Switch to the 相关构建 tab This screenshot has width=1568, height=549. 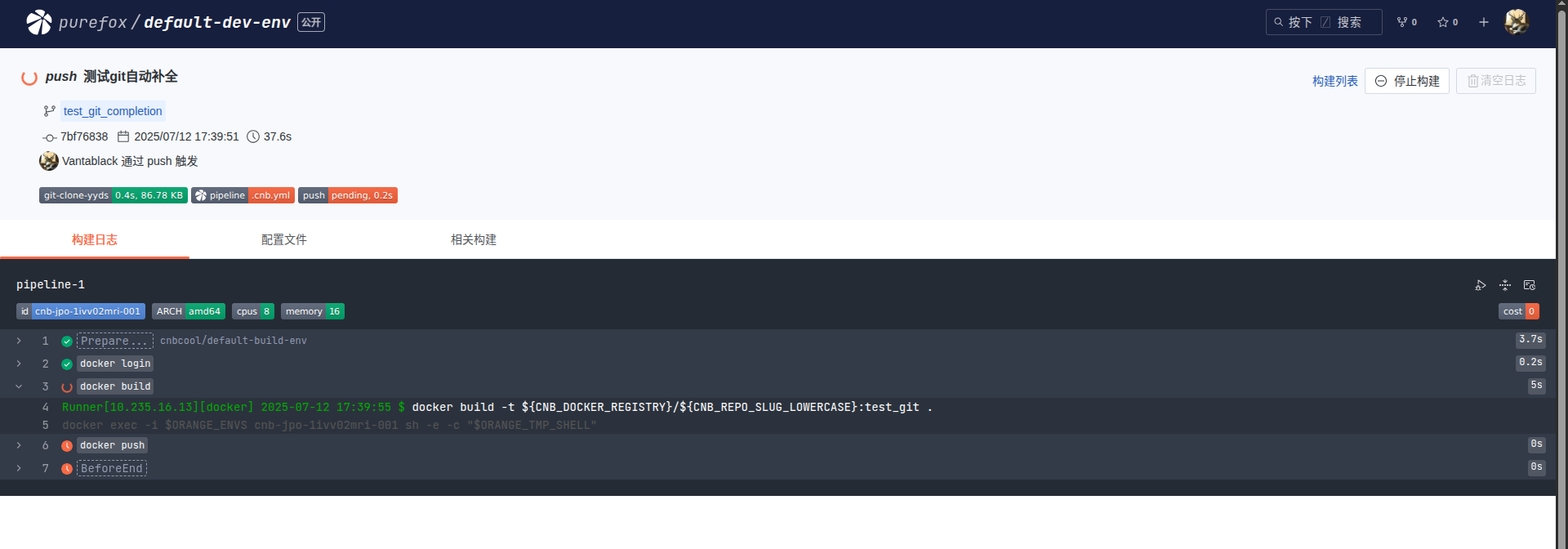[x=473, y=239]
